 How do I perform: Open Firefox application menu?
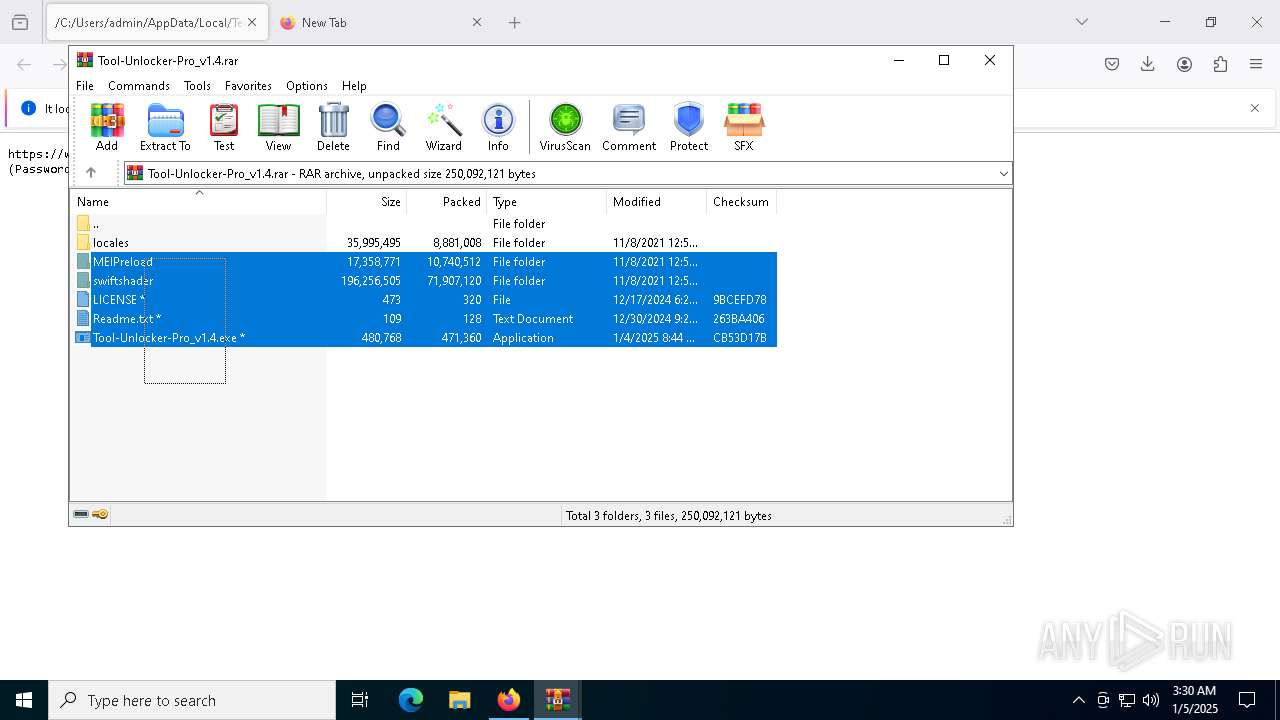[x=1256, y=64]
